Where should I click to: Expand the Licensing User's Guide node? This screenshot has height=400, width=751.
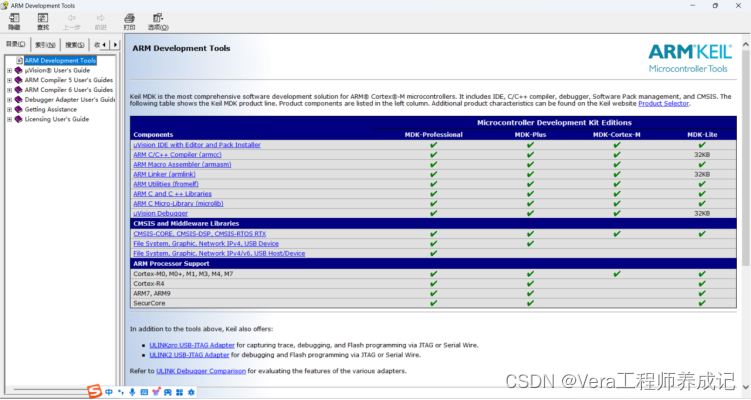(x=9, y=119)
